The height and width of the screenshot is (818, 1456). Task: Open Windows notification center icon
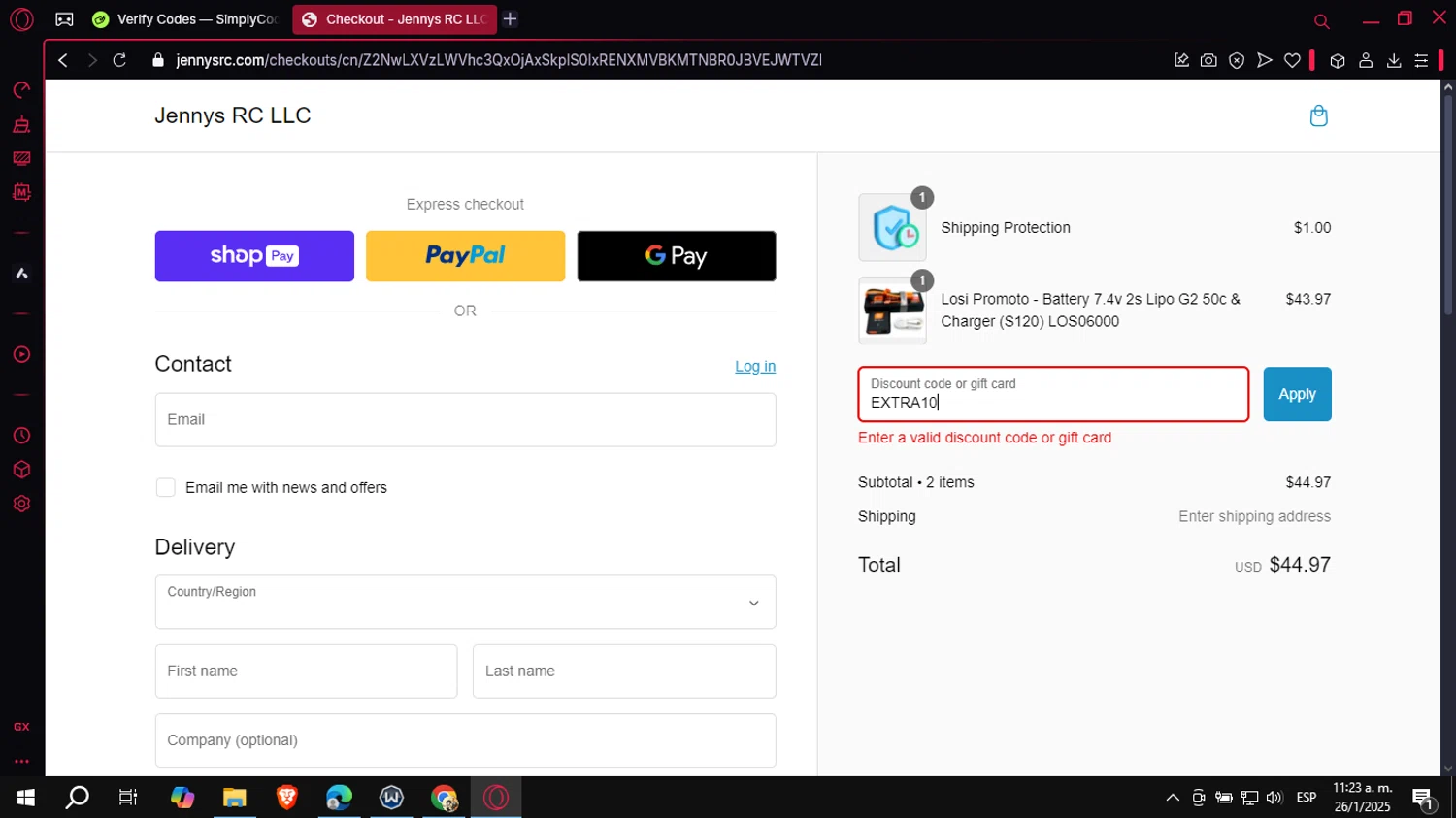pos(1423,798)
